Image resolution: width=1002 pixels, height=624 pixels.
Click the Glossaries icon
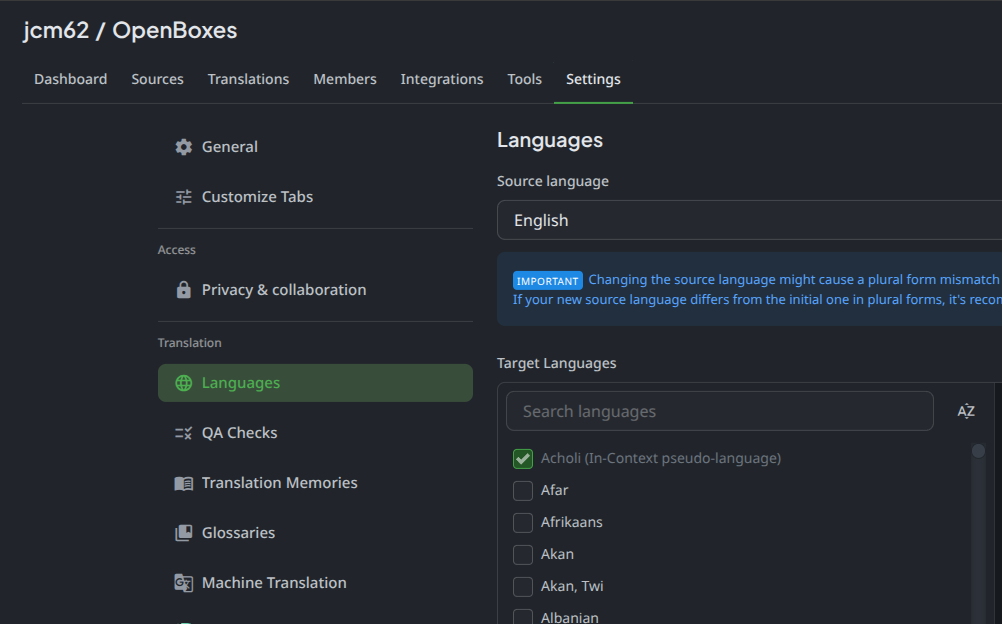coord(183,533)
